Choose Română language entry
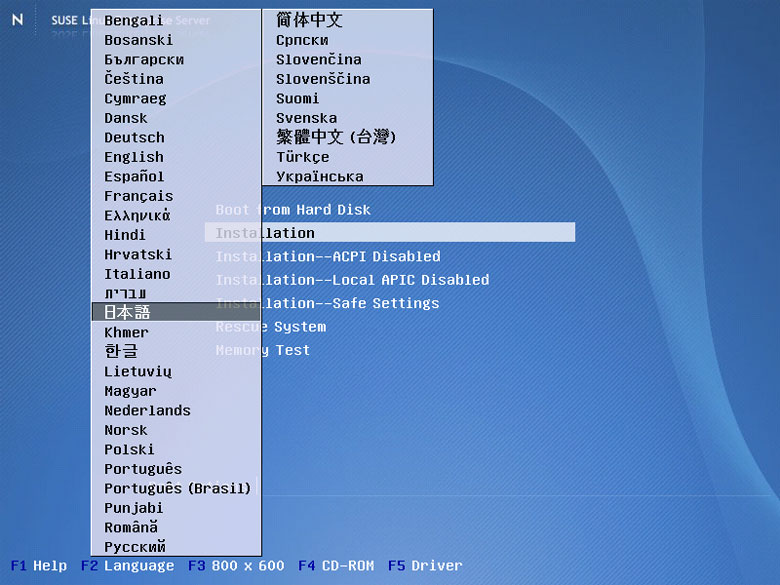Viewport: 780px width, 585px height. pos(131,527)
